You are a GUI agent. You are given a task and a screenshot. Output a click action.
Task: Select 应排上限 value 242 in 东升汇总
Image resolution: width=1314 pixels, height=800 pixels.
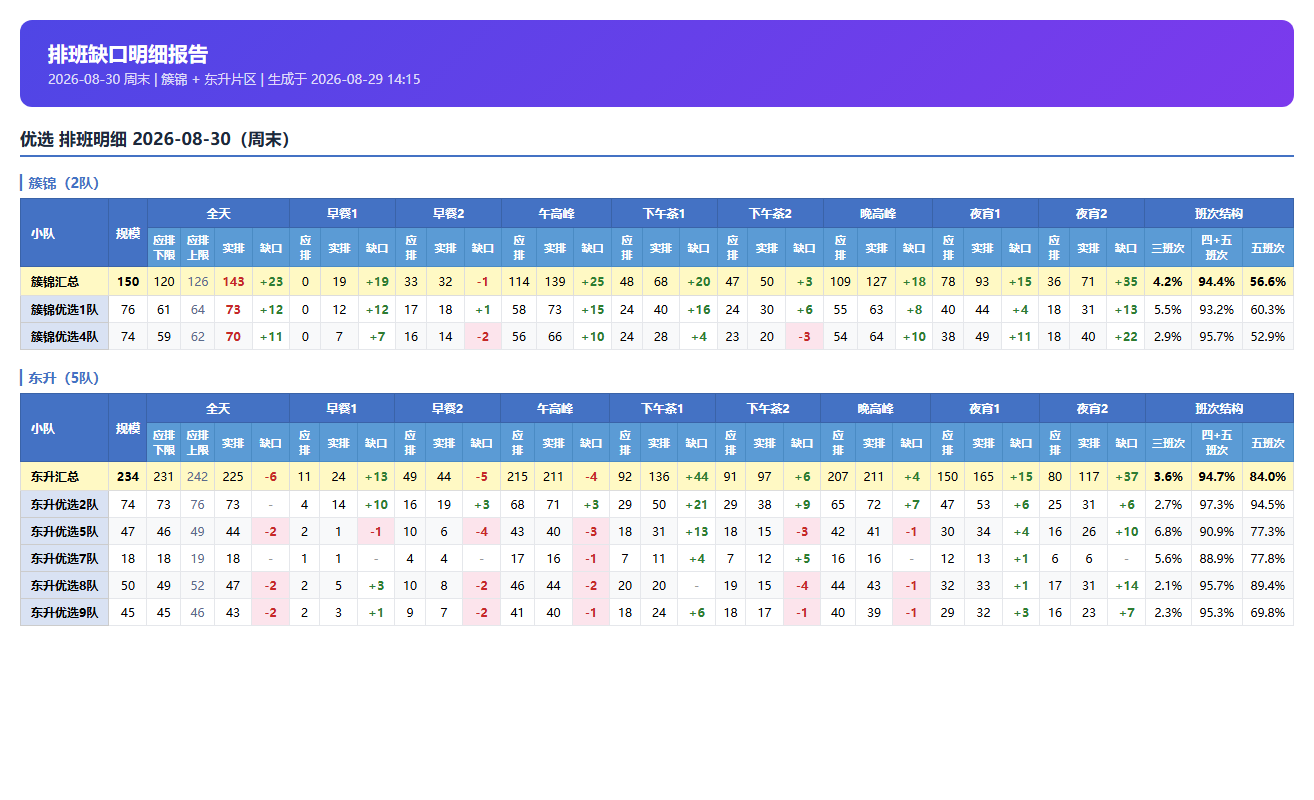[198, 477]
